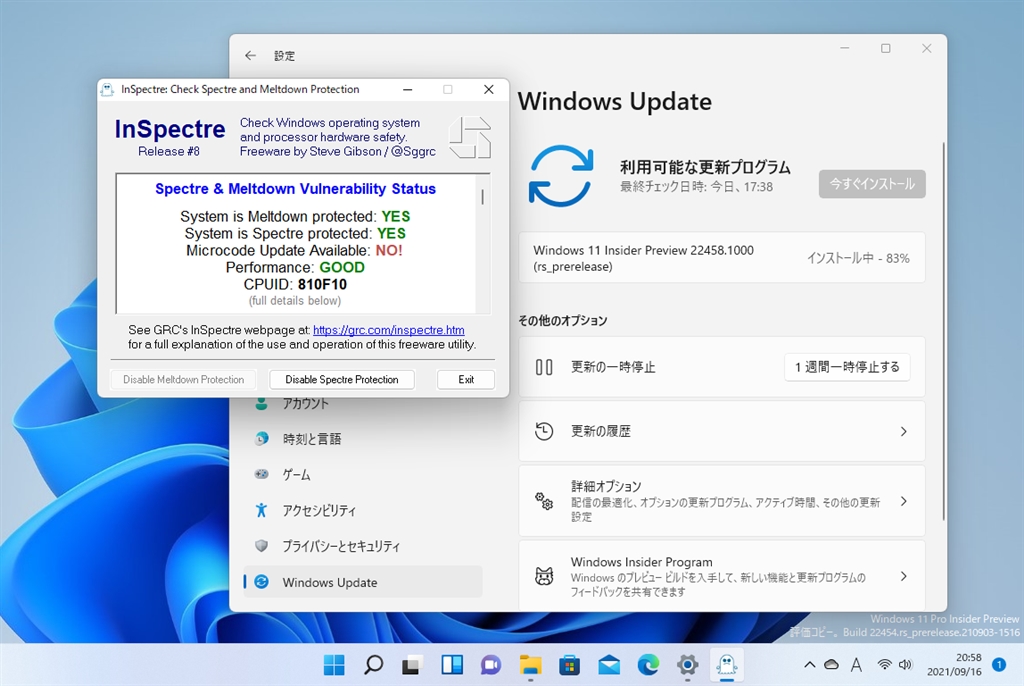The width and height of the screenshot is (1024, 686).
Task: Open File Explorer from taskbar
Action: point(530,665)
